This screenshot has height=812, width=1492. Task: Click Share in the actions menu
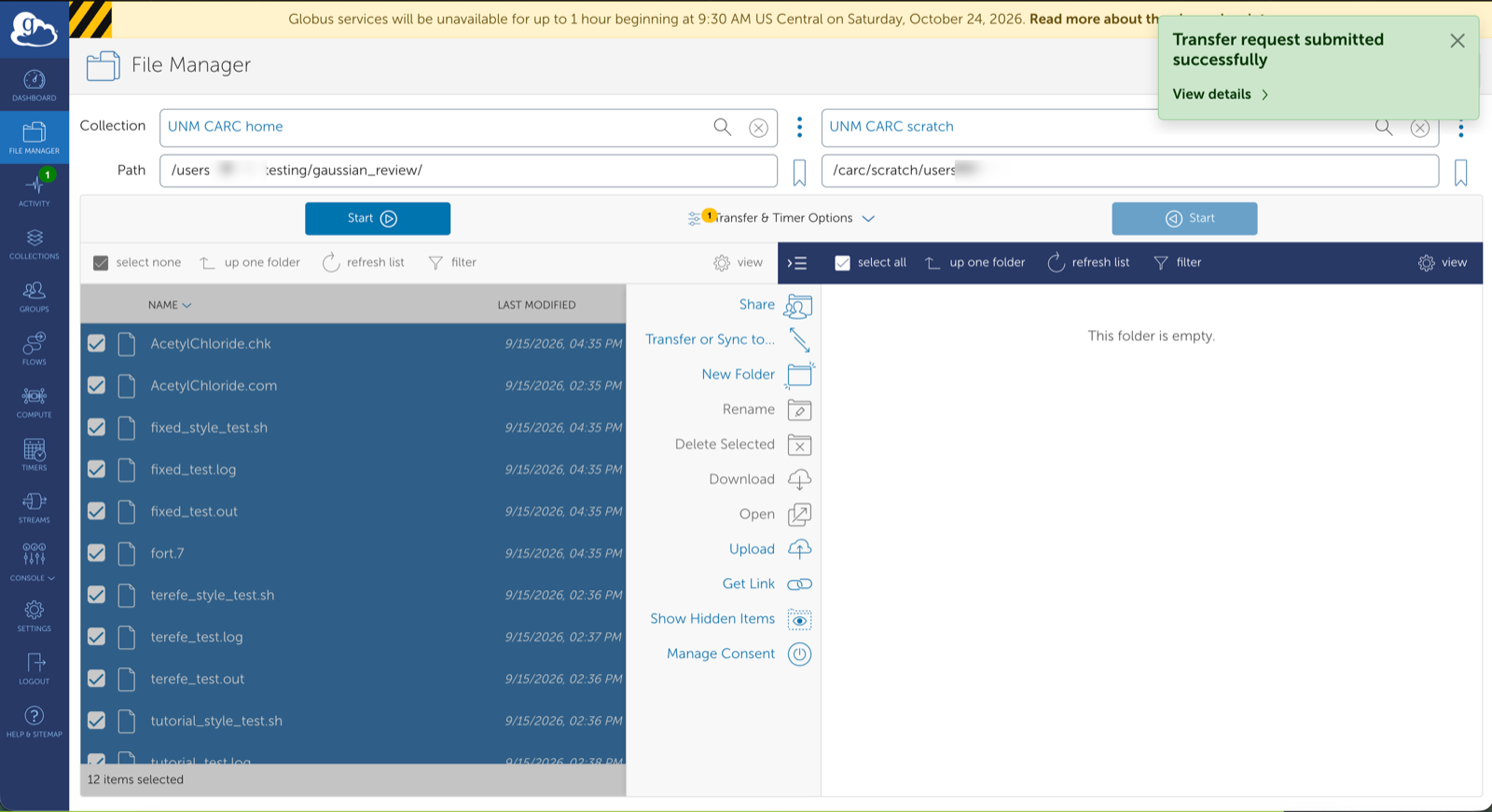click(x=775, y=305)
